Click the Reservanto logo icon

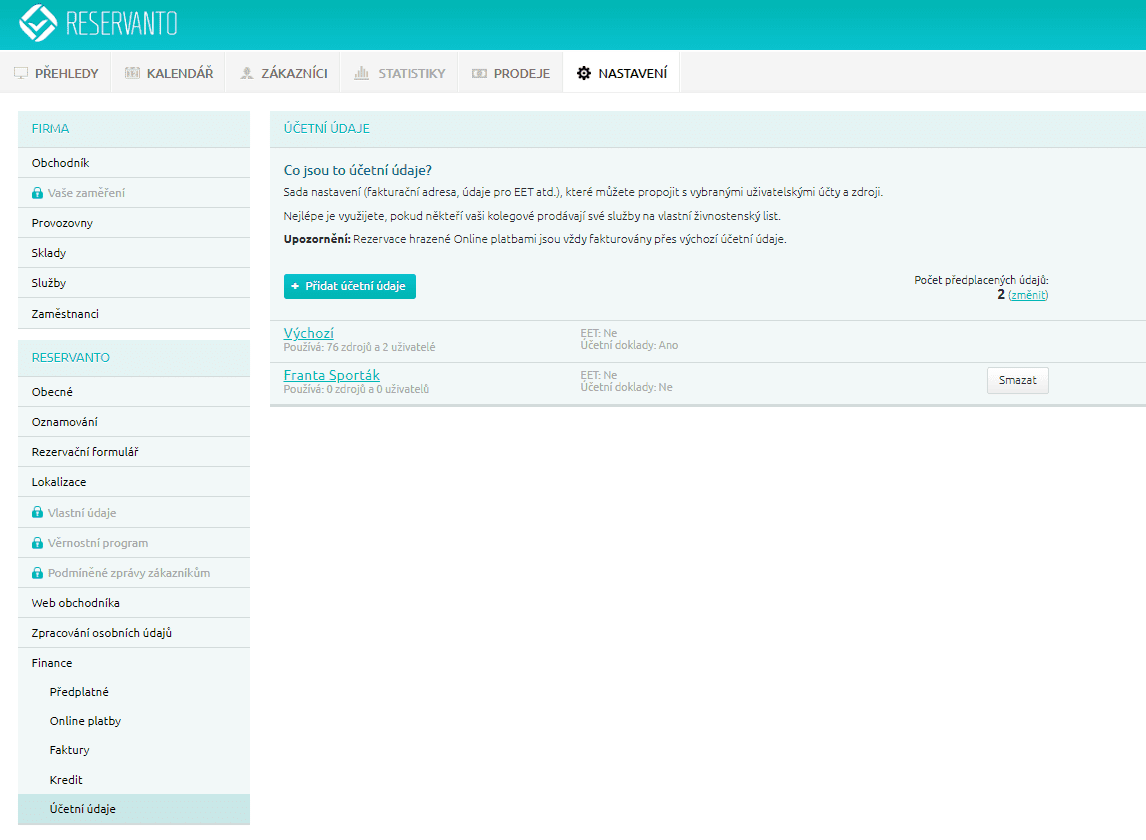coord(38,23)
